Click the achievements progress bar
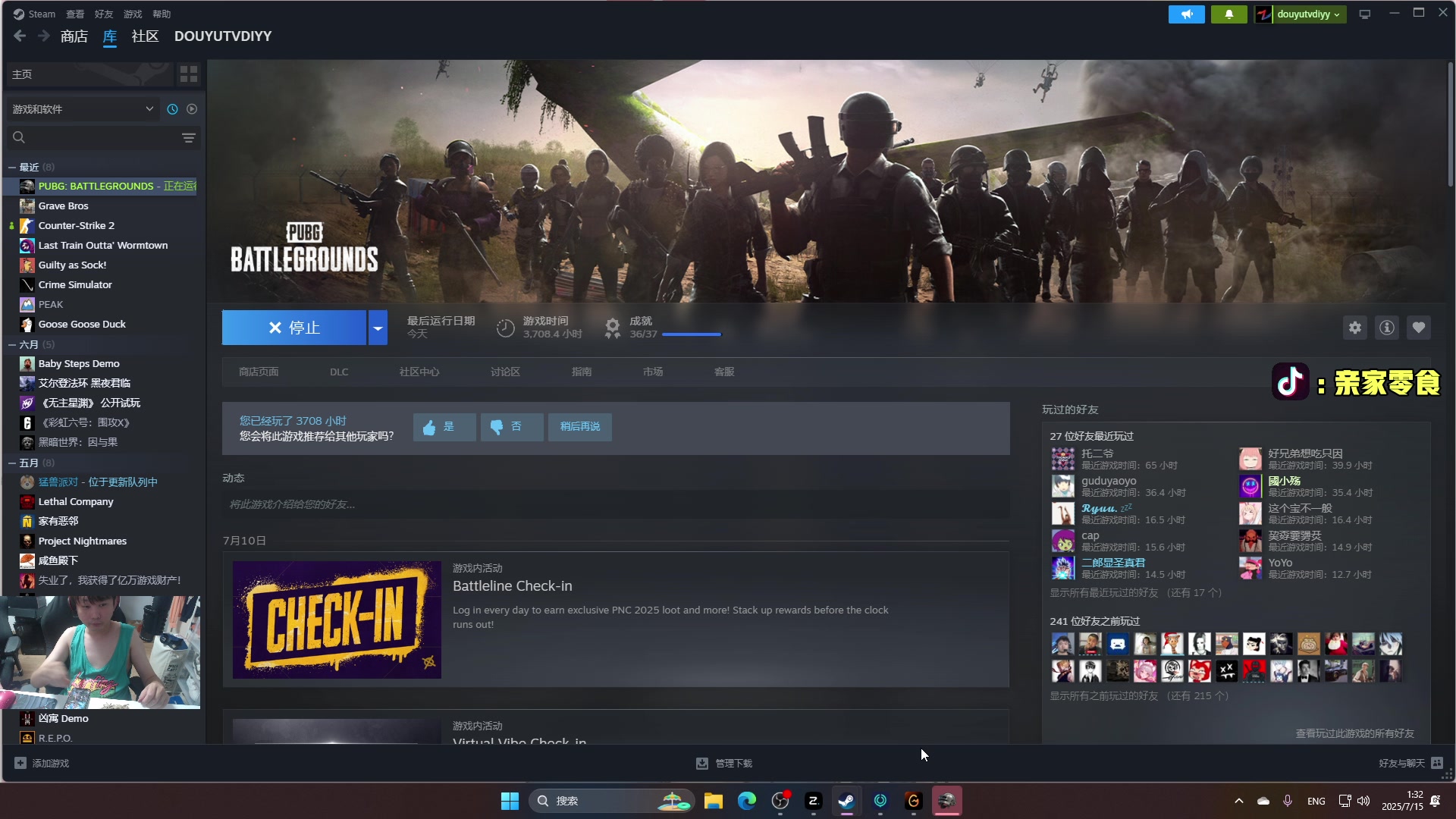The image size is (1456, 819). pos(692,334)
